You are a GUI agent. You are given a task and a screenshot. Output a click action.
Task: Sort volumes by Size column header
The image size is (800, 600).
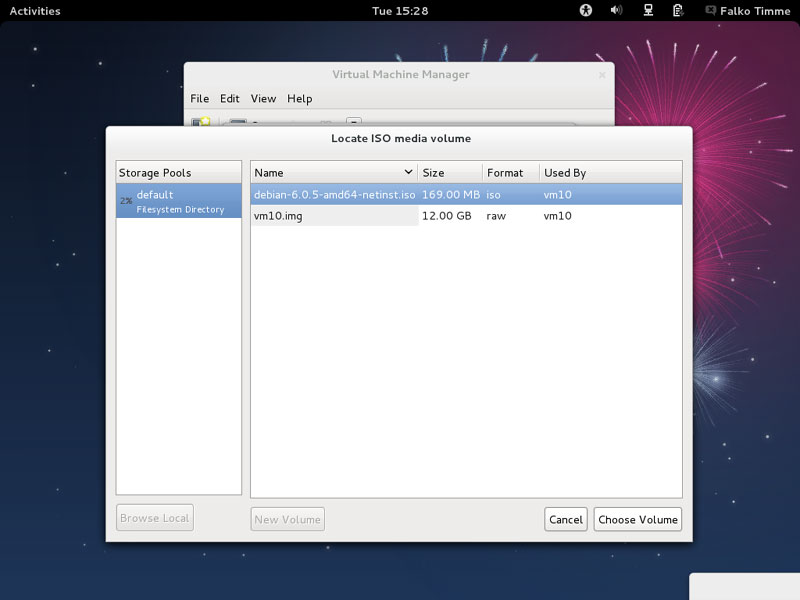(x=449, y=173)
